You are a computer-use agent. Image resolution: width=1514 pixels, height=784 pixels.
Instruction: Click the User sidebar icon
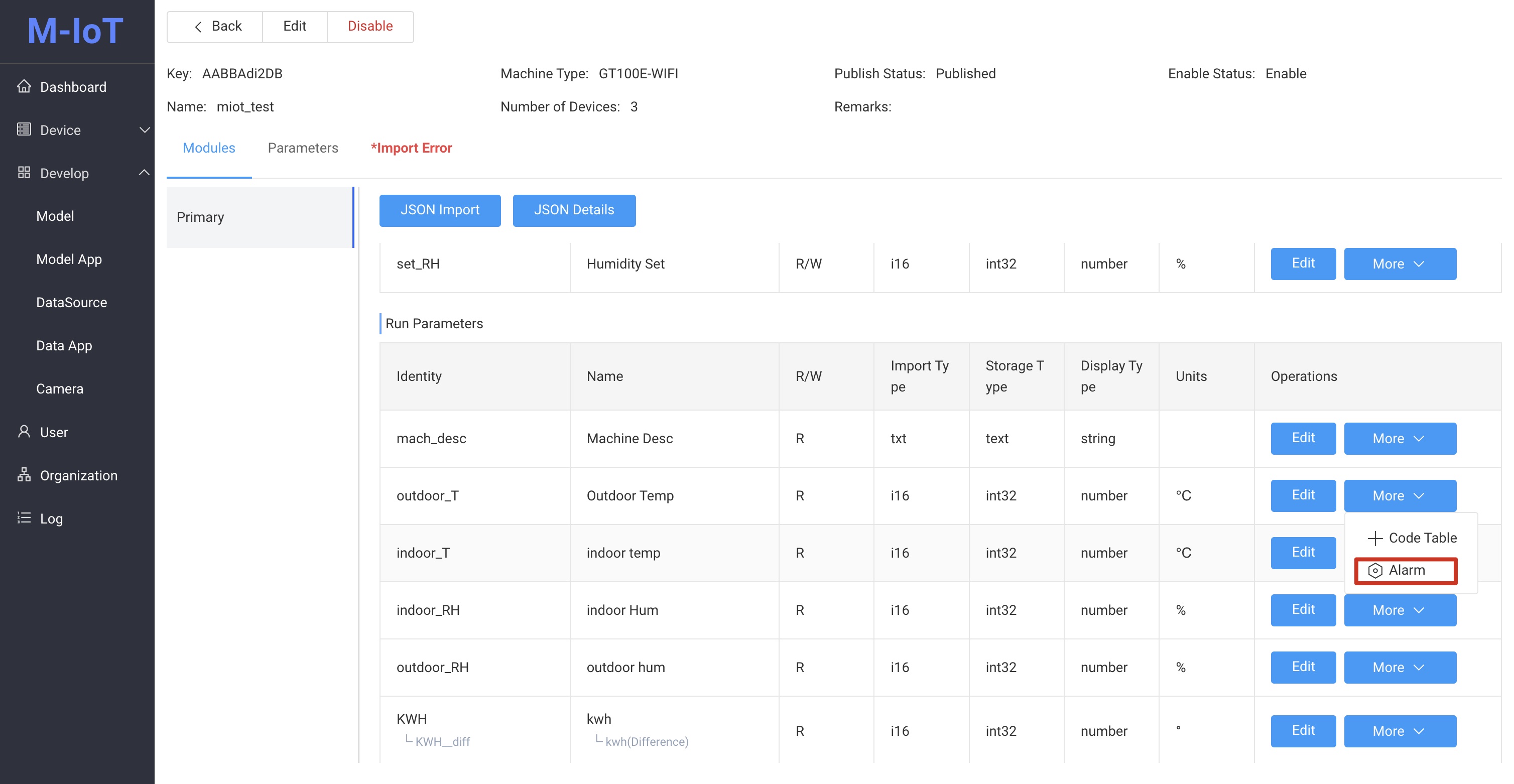click(24, 431)
